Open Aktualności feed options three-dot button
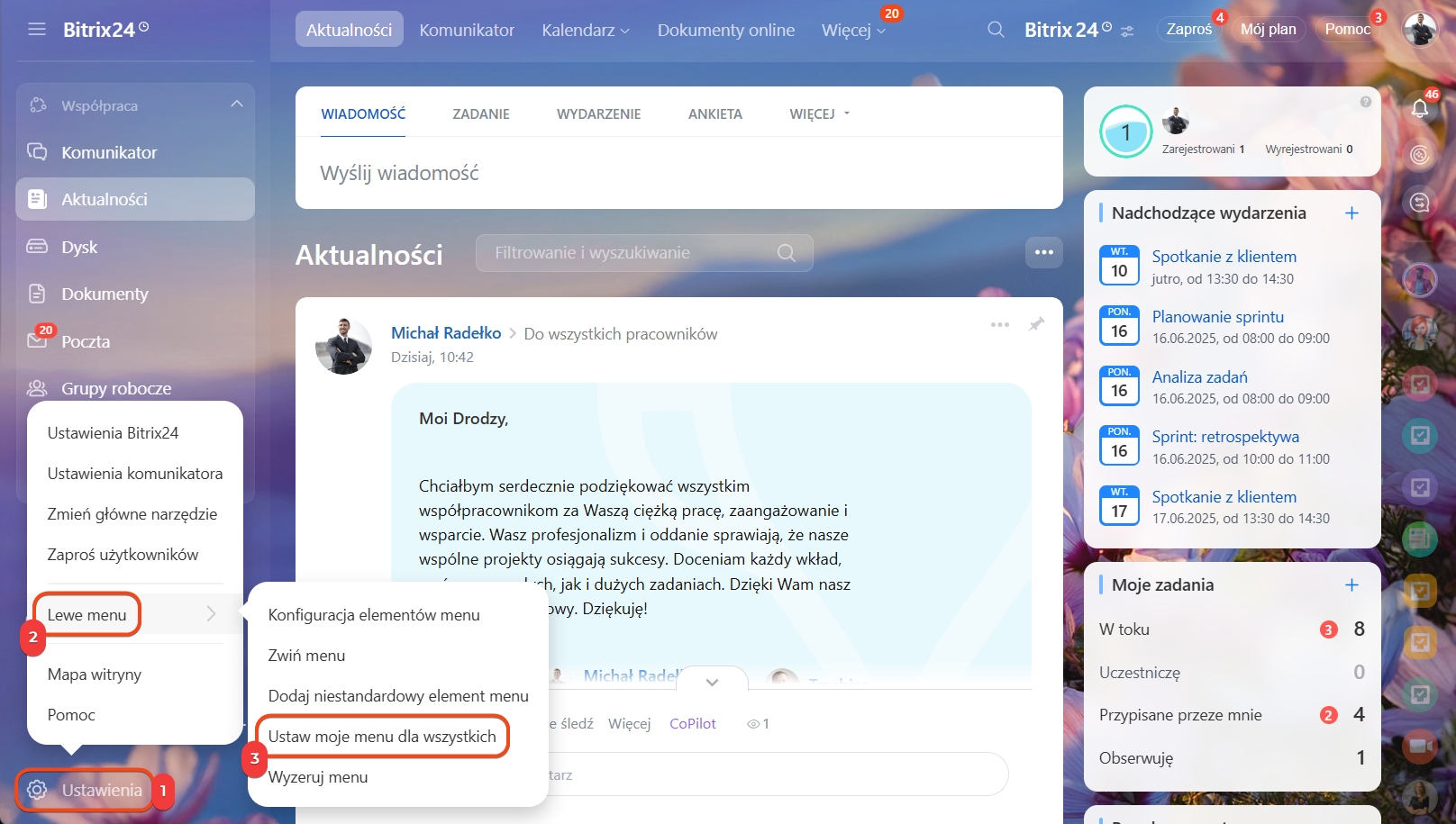The image size is (1456, 824). tap(1044, 253)
